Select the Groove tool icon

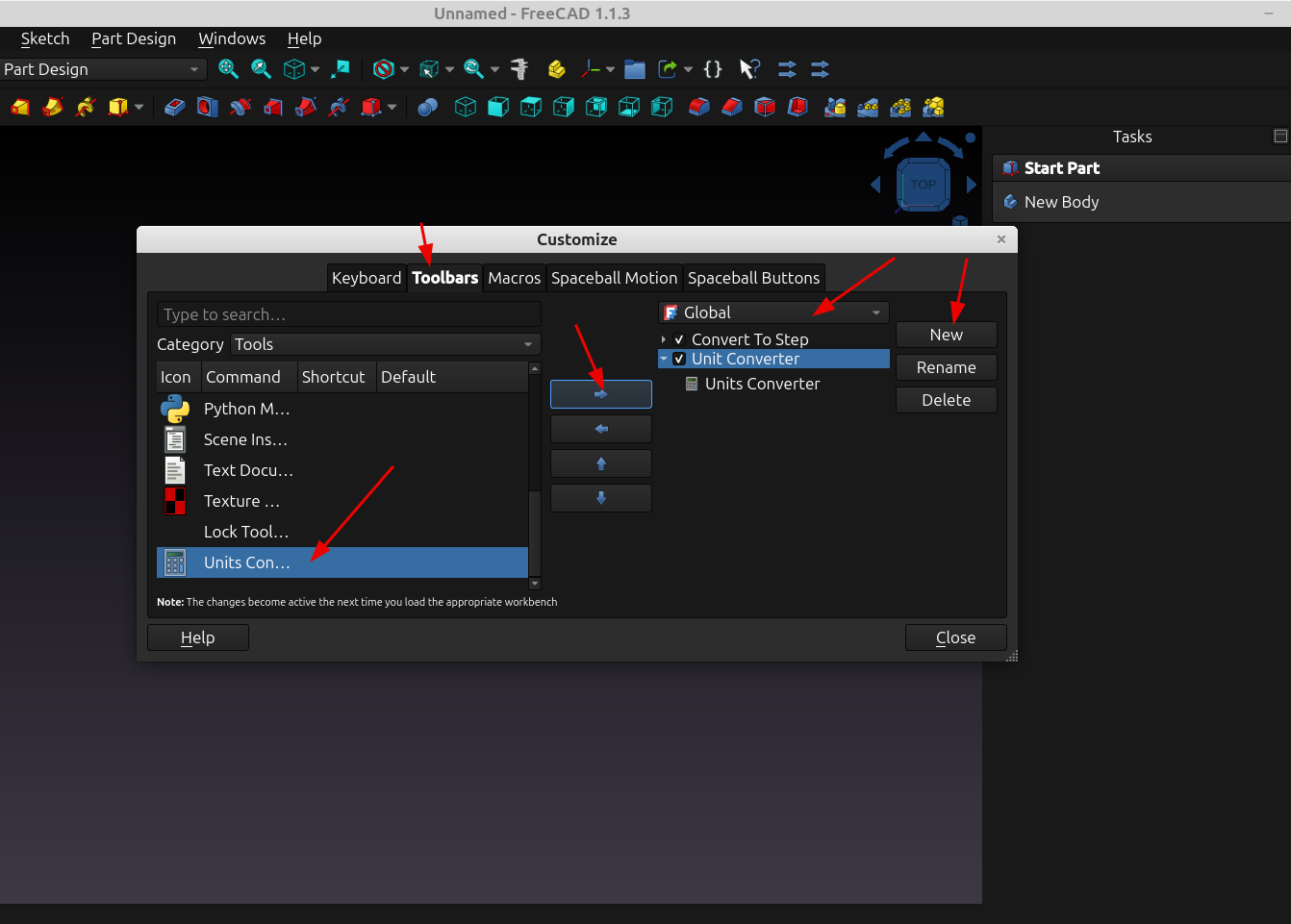point(240,107)
